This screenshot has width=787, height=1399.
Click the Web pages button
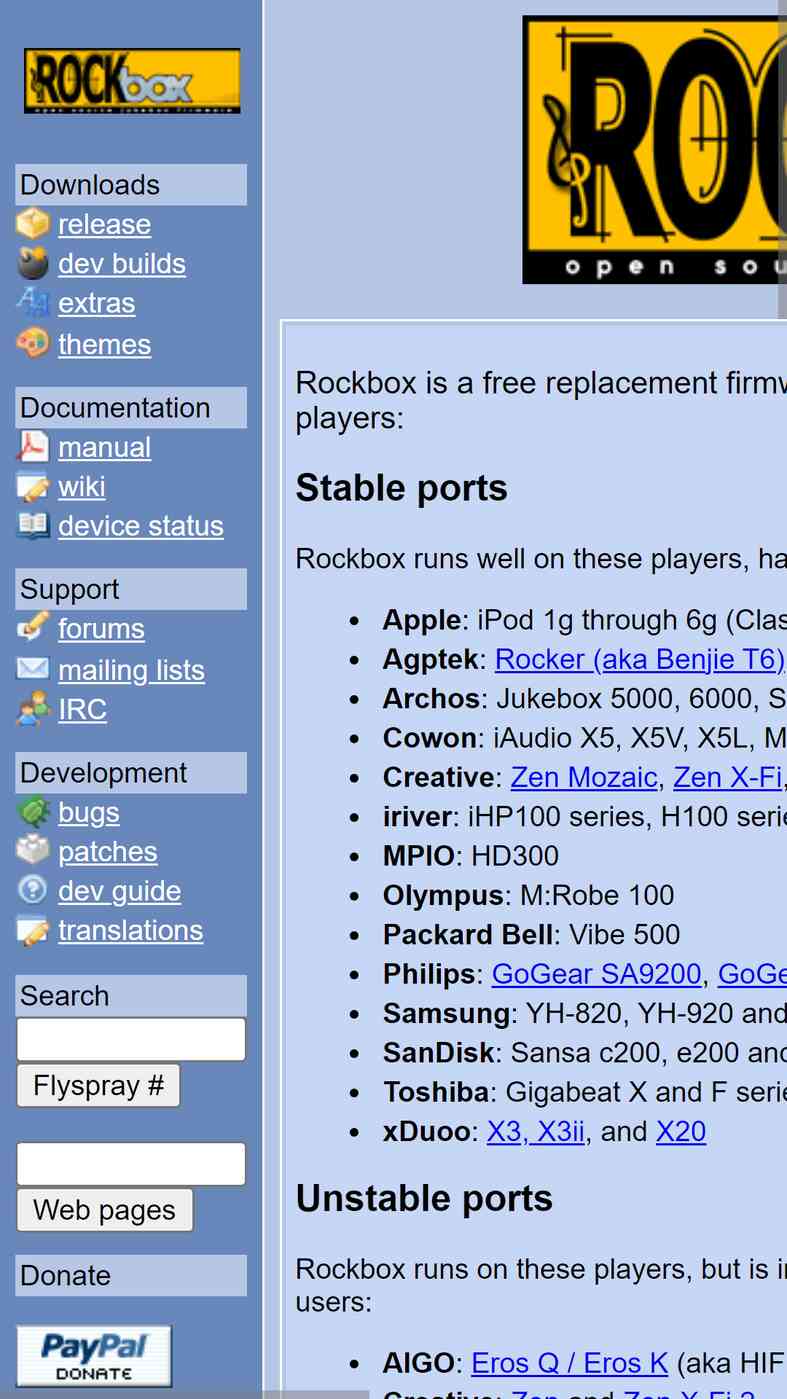[104, 1210]
